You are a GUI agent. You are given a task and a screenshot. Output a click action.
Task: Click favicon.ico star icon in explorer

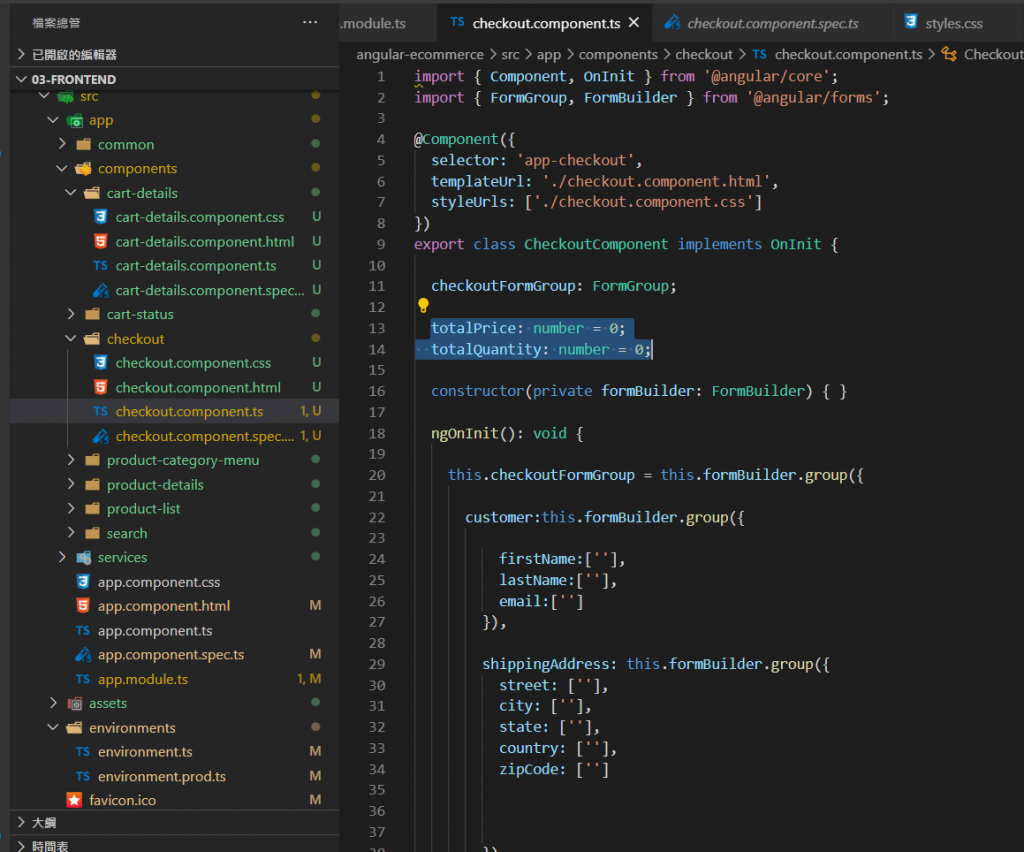click(x=74, y=800)
